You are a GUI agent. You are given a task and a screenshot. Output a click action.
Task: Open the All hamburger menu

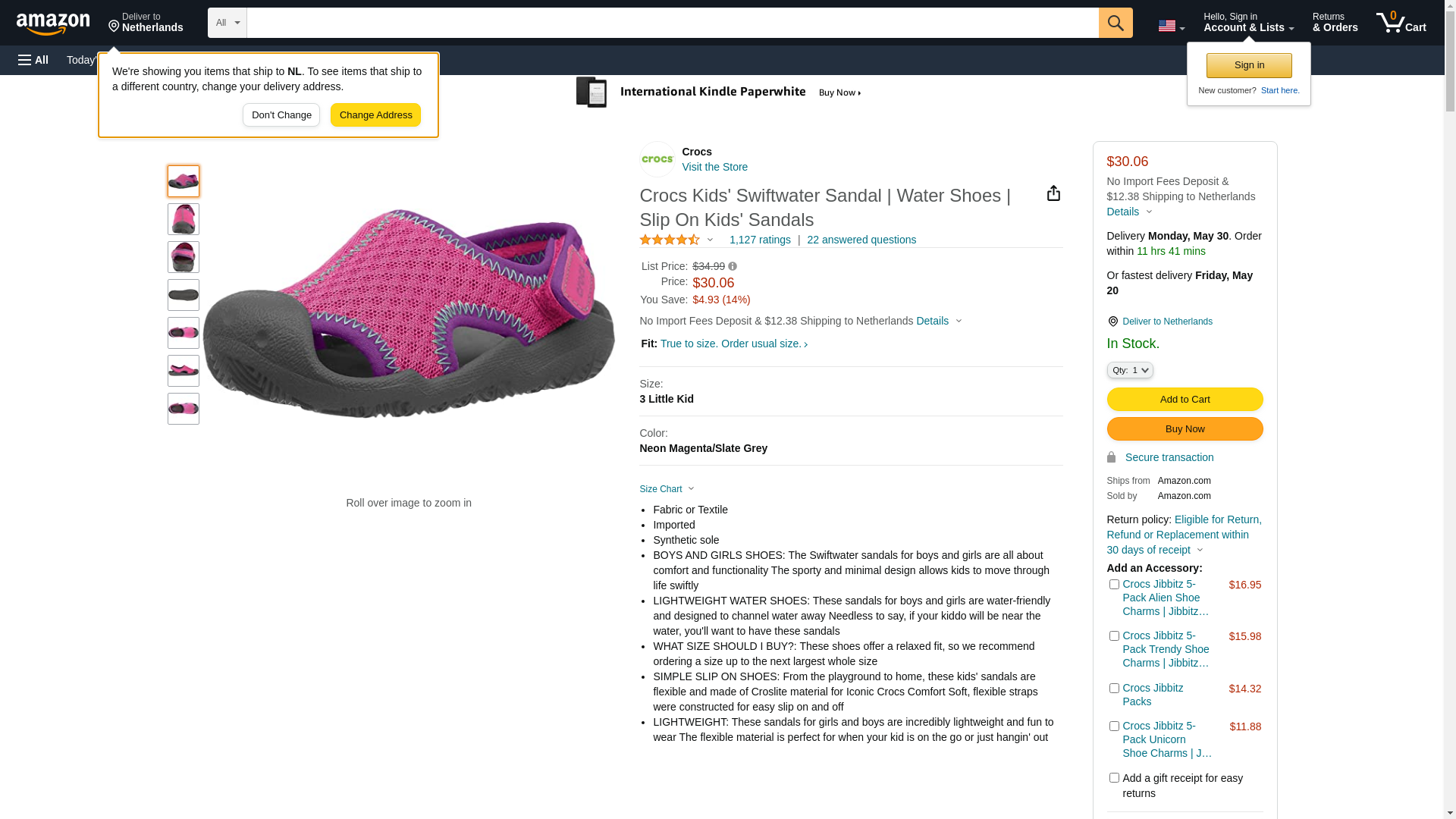[33, 60]
